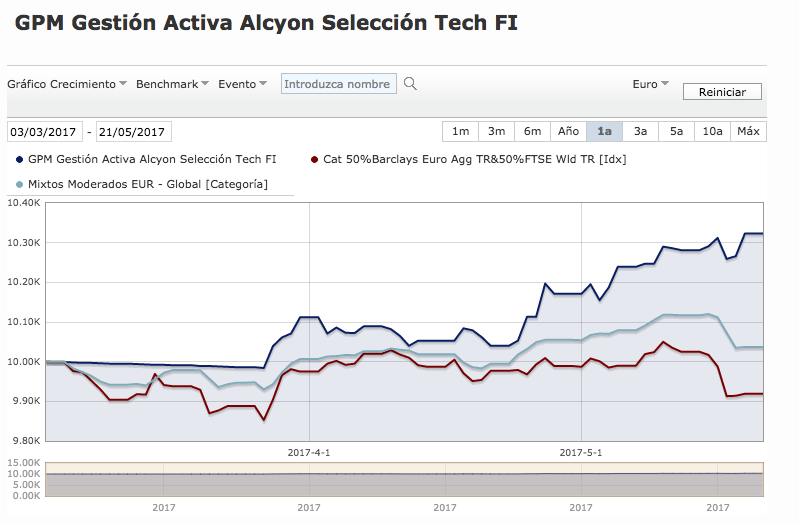Select the 10a time range
This screenshot has height=526, width=799.
712,131
